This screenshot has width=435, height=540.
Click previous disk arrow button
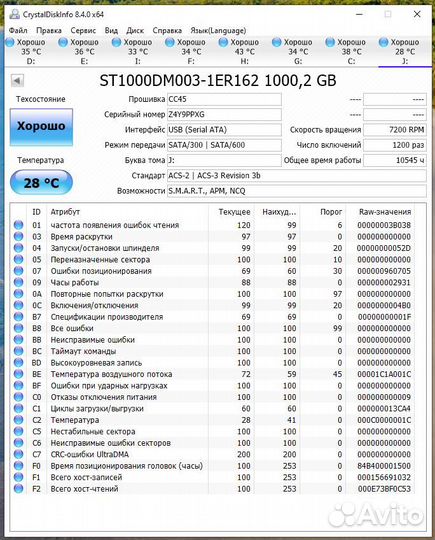(17, 81)
